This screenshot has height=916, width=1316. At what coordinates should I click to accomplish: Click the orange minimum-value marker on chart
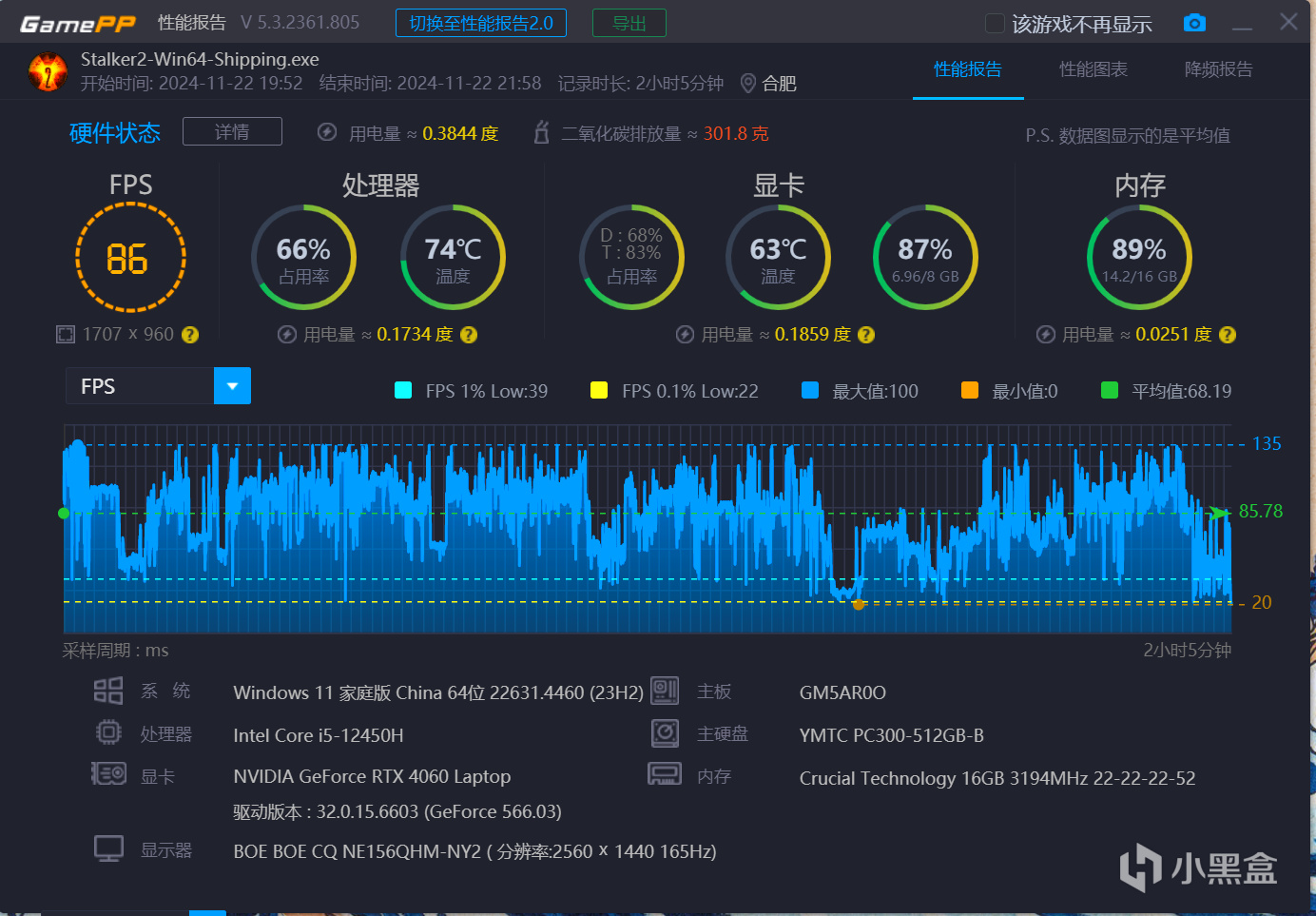(x=859, y=604)
